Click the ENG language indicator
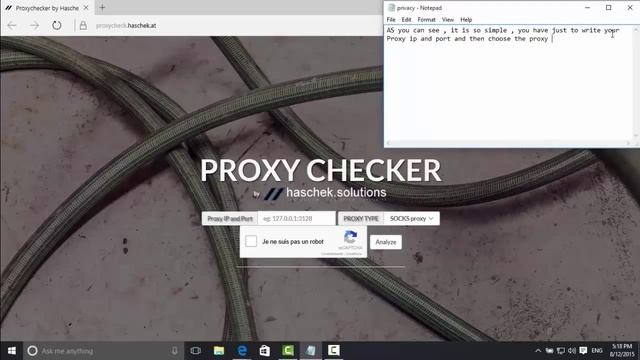The height and width of the screenshot is (360, 640). 597,351
